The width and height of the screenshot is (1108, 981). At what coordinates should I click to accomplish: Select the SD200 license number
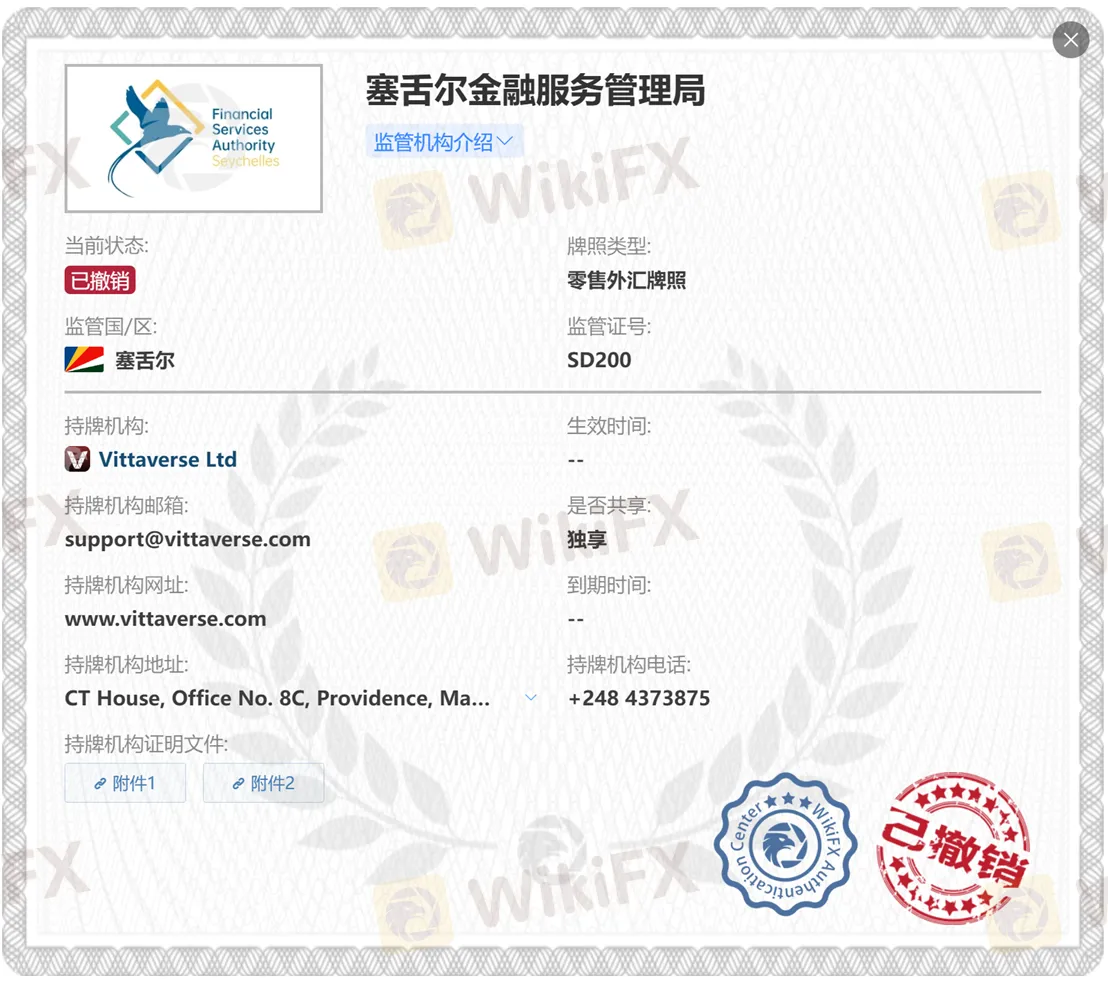(x=599, y=360)
